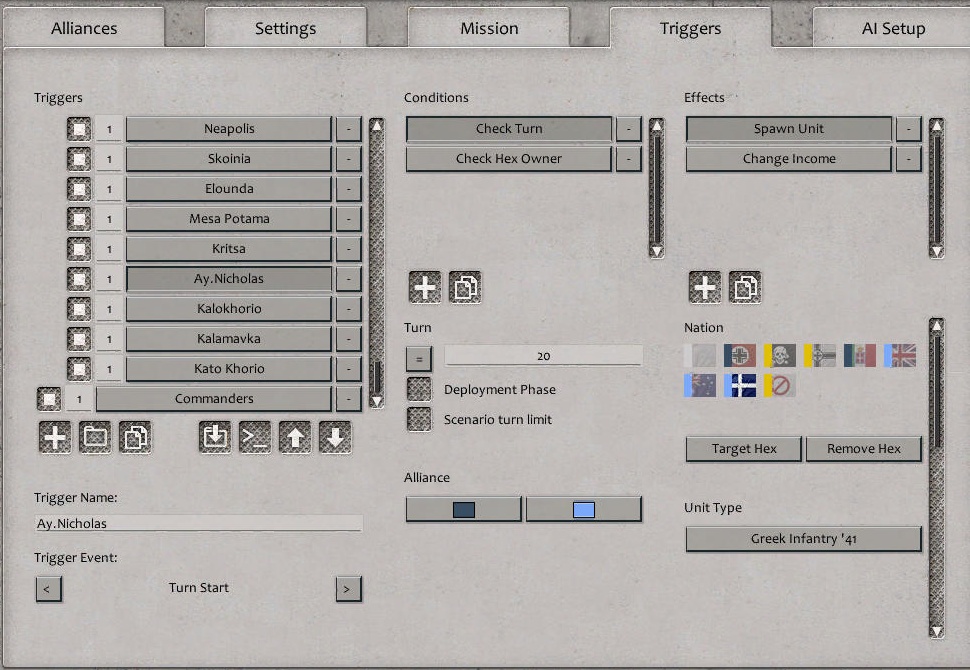Move selected trigger up with arrow icon

point(295,437)
